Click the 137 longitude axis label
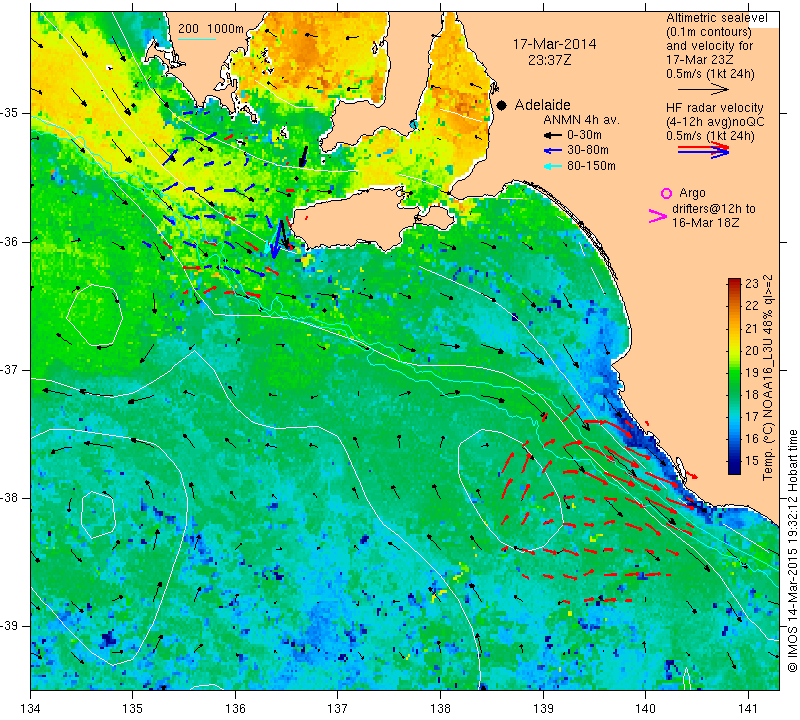 point(338,709)
